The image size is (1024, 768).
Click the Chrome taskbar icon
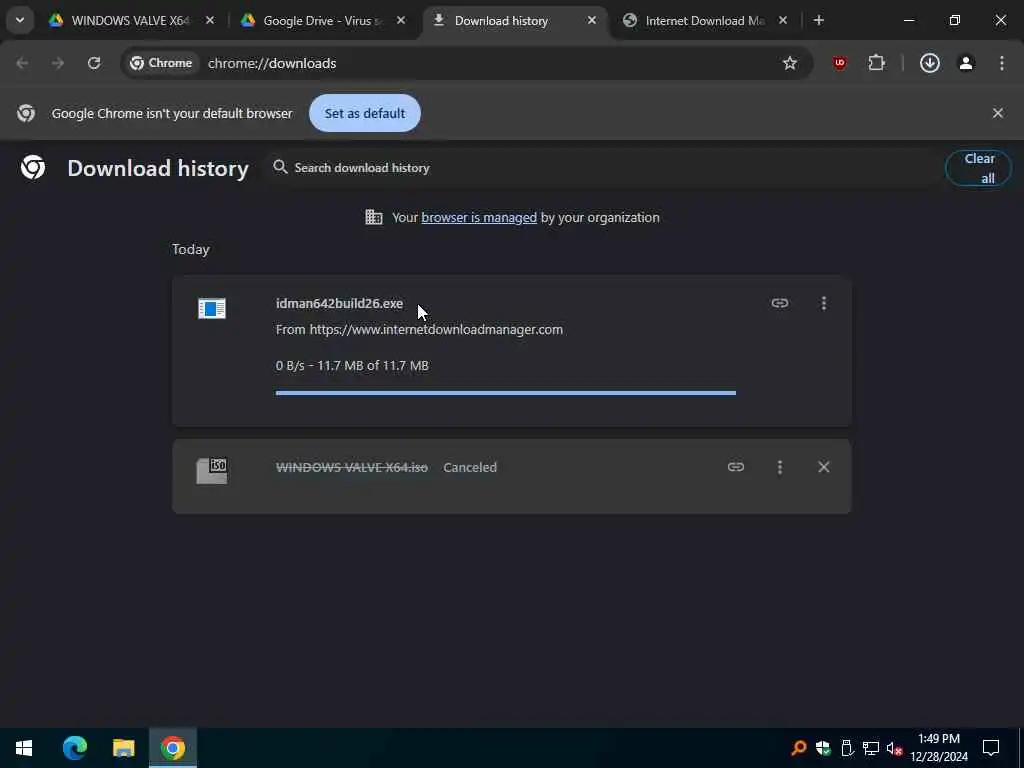pyautogui.click(x=172, y=748)
